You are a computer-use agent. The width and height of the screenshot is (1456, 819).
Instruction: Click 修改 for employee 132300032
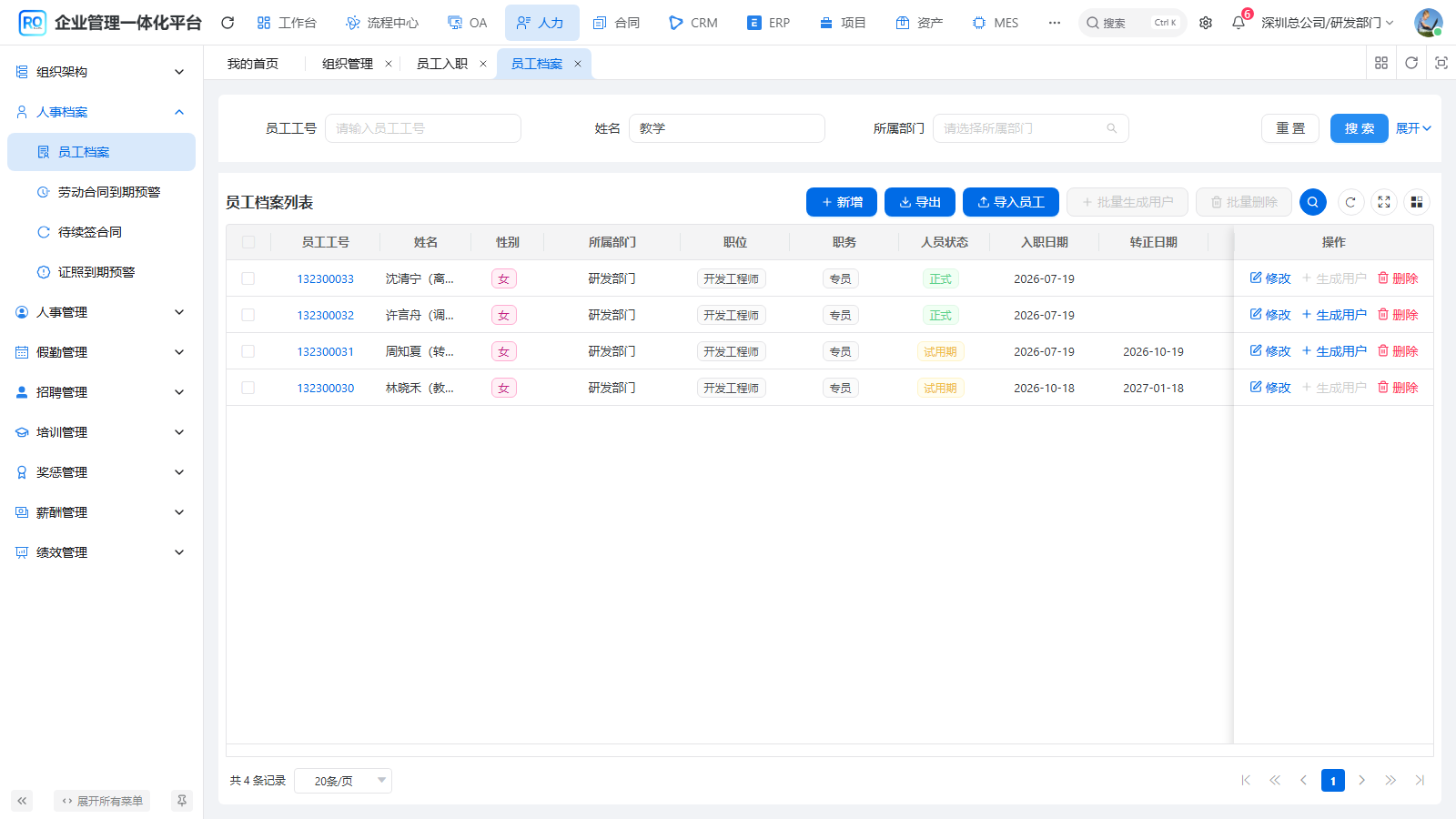tap(1270, 315)
